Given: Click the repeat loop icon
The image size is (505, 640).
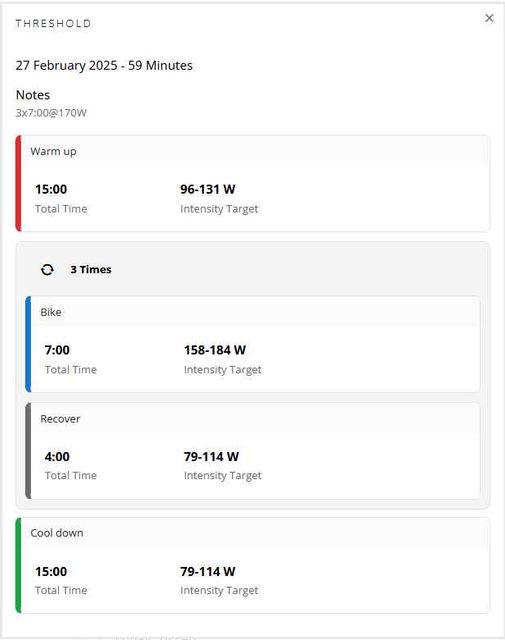Looking at the screenshot, I should tap(47, 270).
